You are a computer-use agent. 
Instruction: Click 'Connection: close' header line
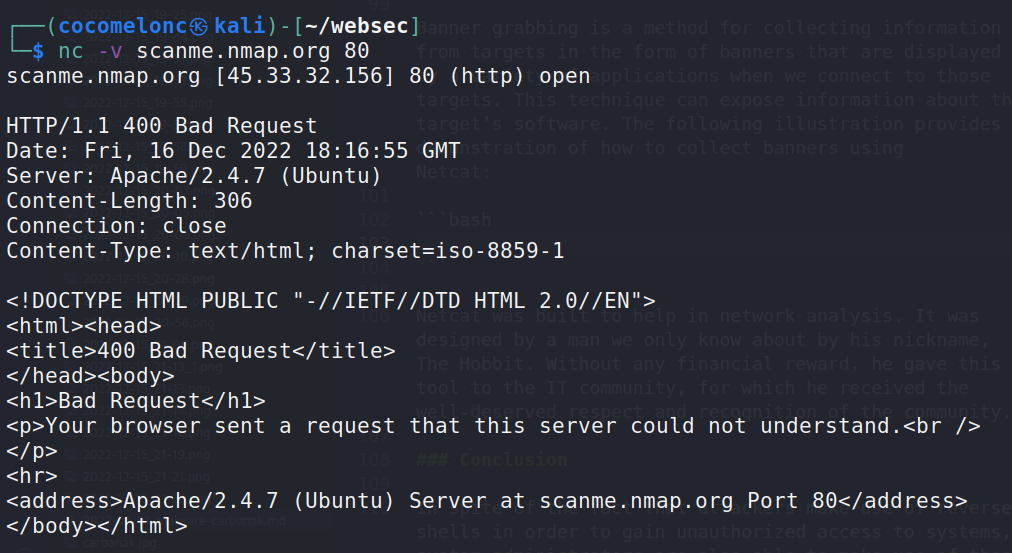116,226
